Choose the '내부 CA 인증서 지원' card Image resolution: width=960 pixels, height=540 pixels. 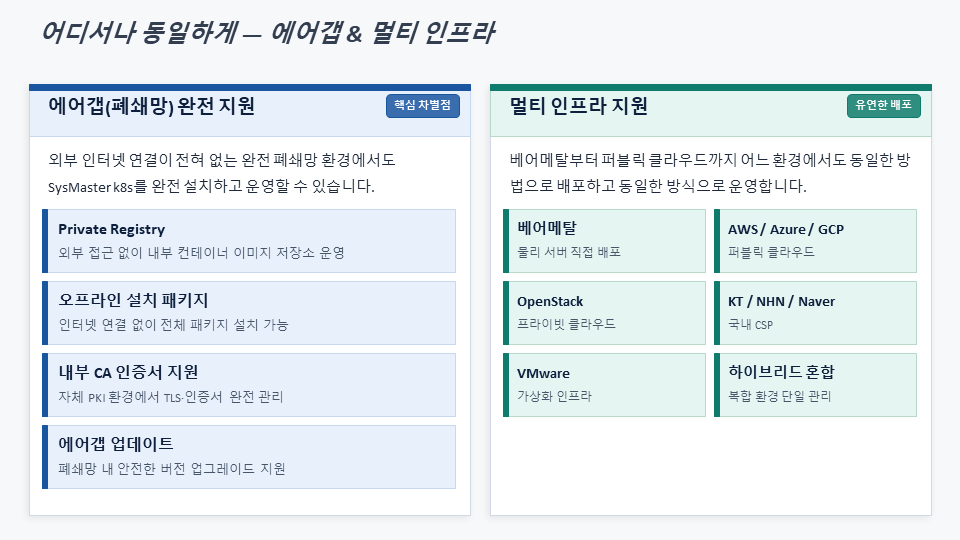point(249,385)
